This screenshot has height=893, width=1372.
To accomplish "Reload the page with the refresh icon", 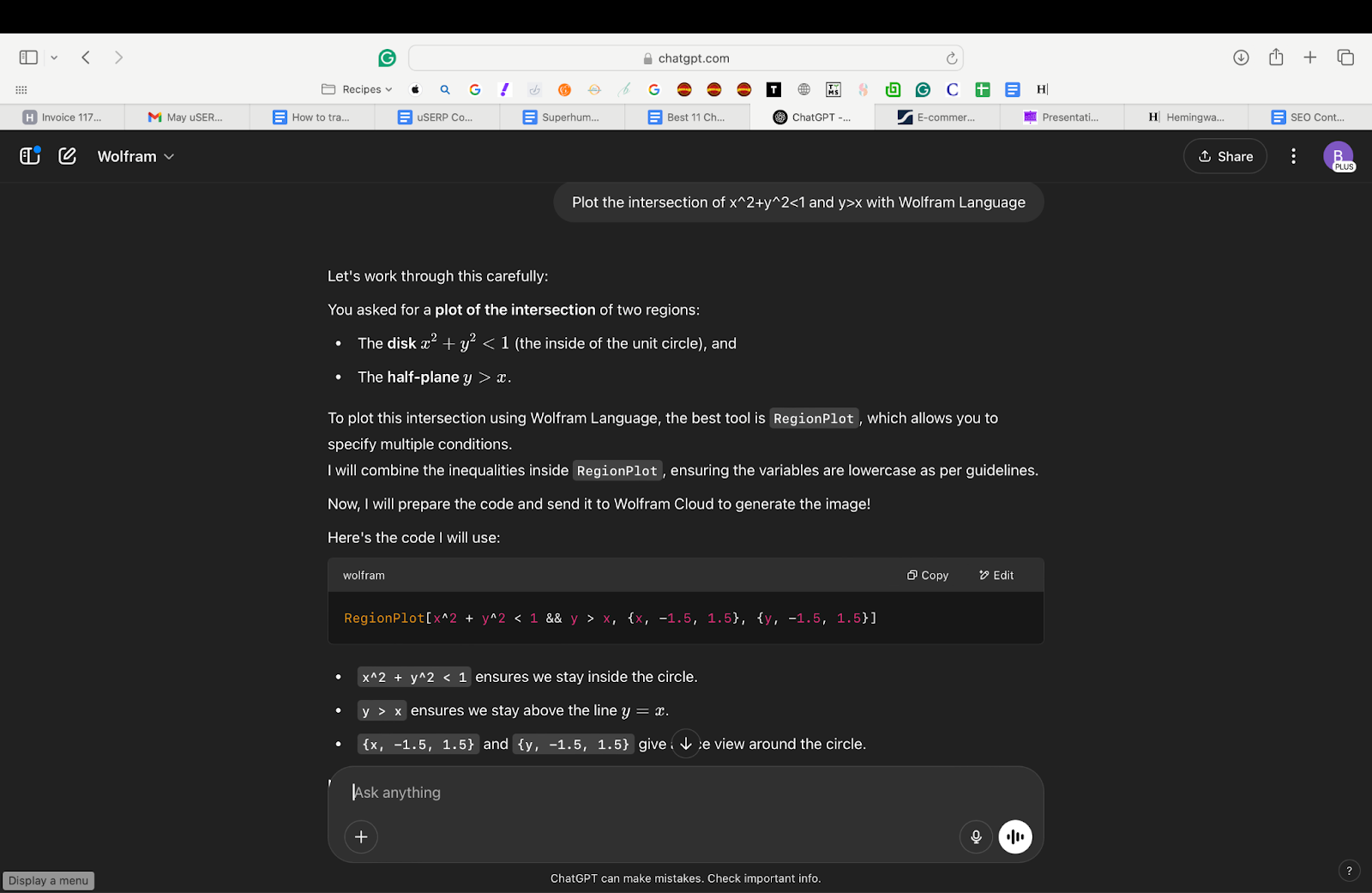I will pos(951,58).
